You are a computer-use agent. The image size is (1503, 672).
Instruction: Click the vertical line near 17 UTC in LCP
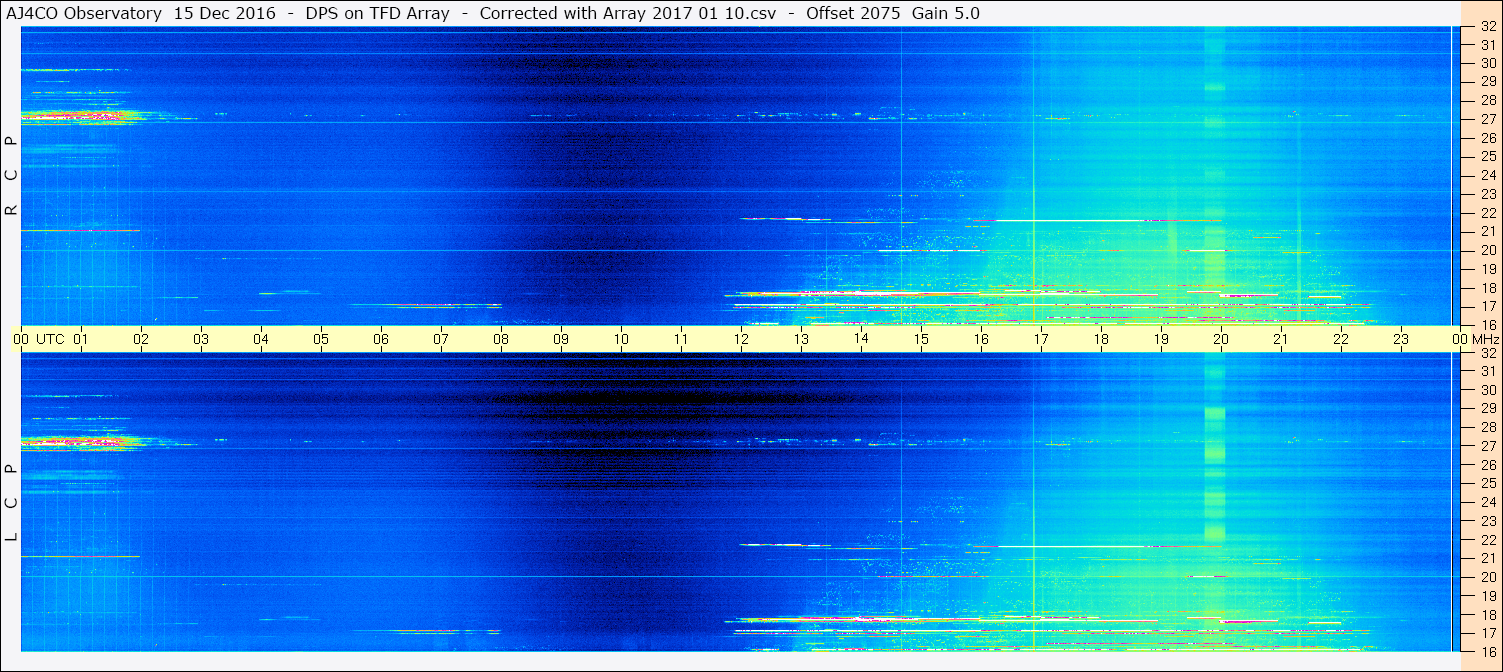pyautogui.click(x=1034, y=502)
